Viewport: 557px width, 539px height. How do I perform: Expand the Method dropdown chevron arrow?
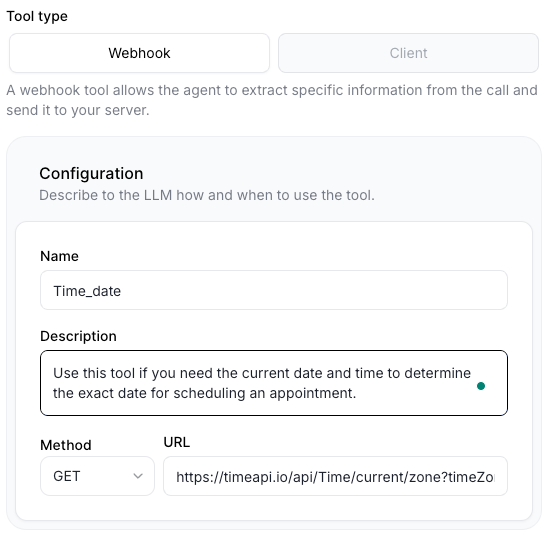coord(138,476)
